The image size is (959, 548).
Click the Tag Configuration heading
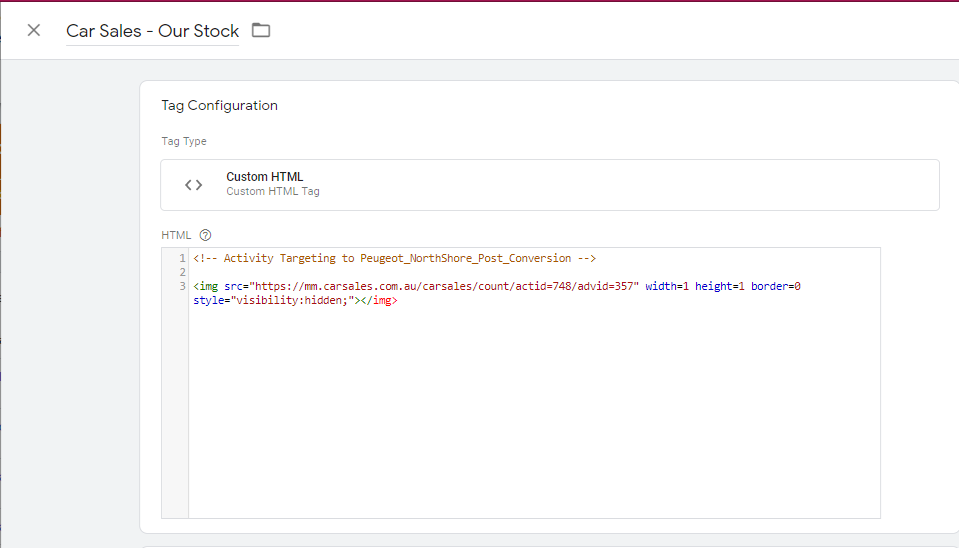point(220,105)
